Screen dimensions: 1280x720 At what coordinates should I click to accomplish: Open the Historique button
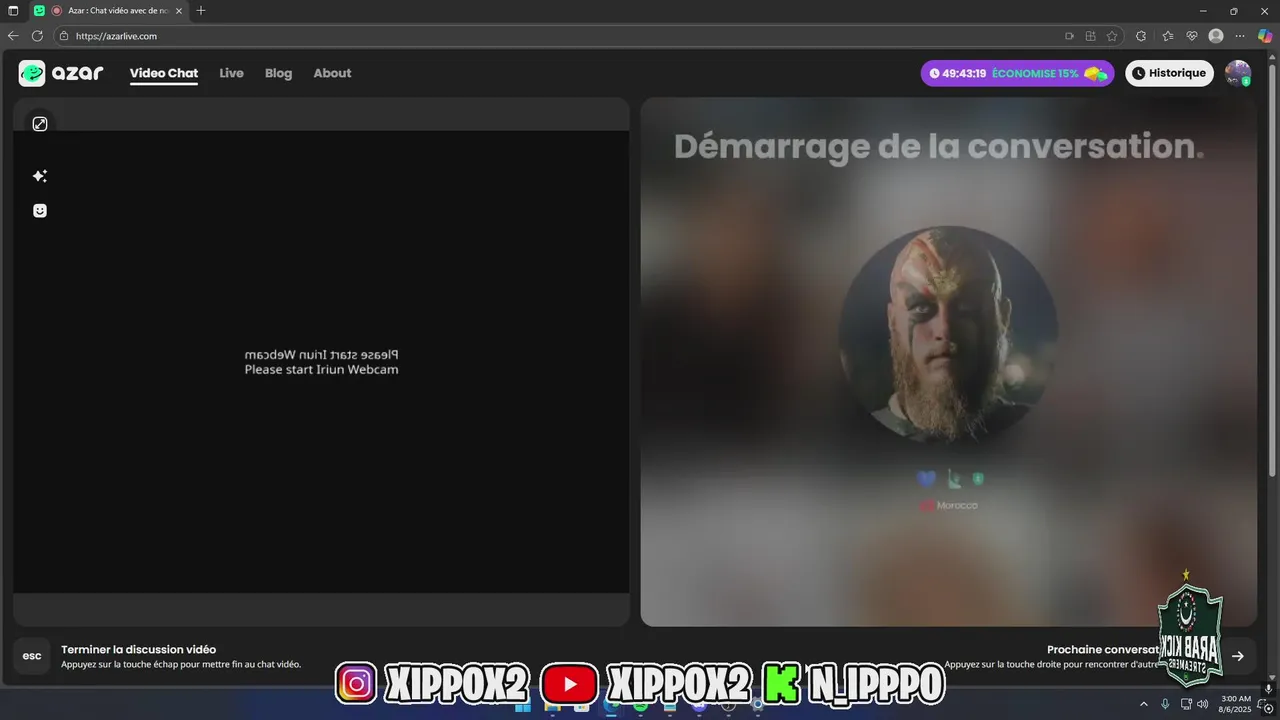(1169, 73)
